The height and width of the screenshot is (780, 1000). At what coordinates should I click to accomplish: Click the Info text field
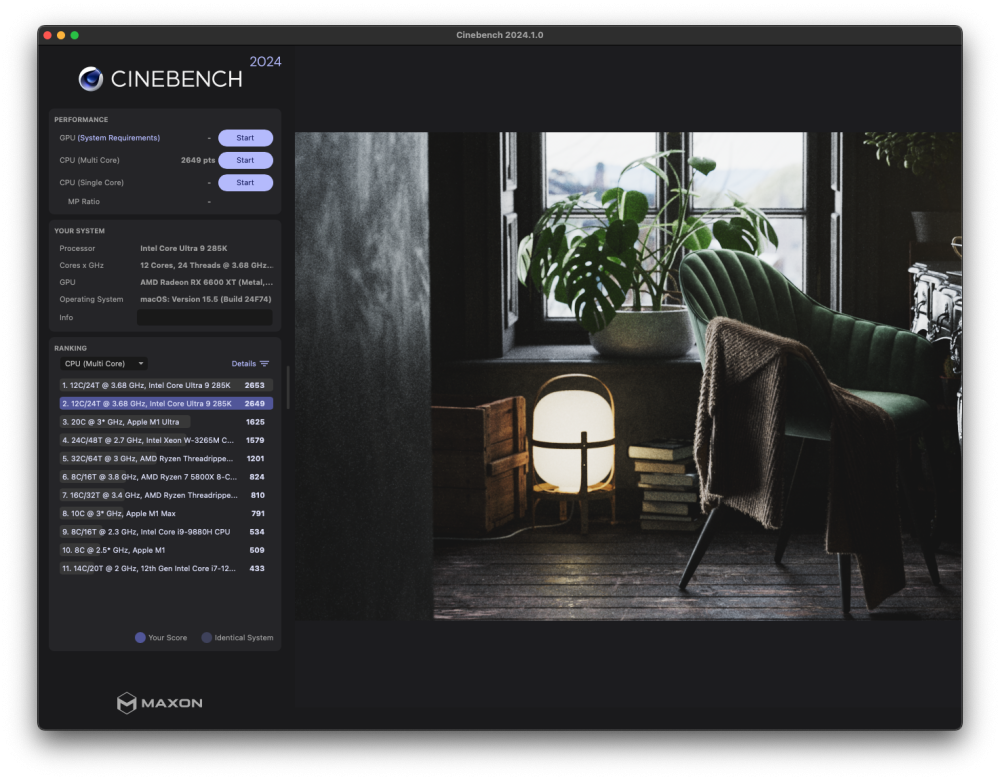[x=205, y=318]
